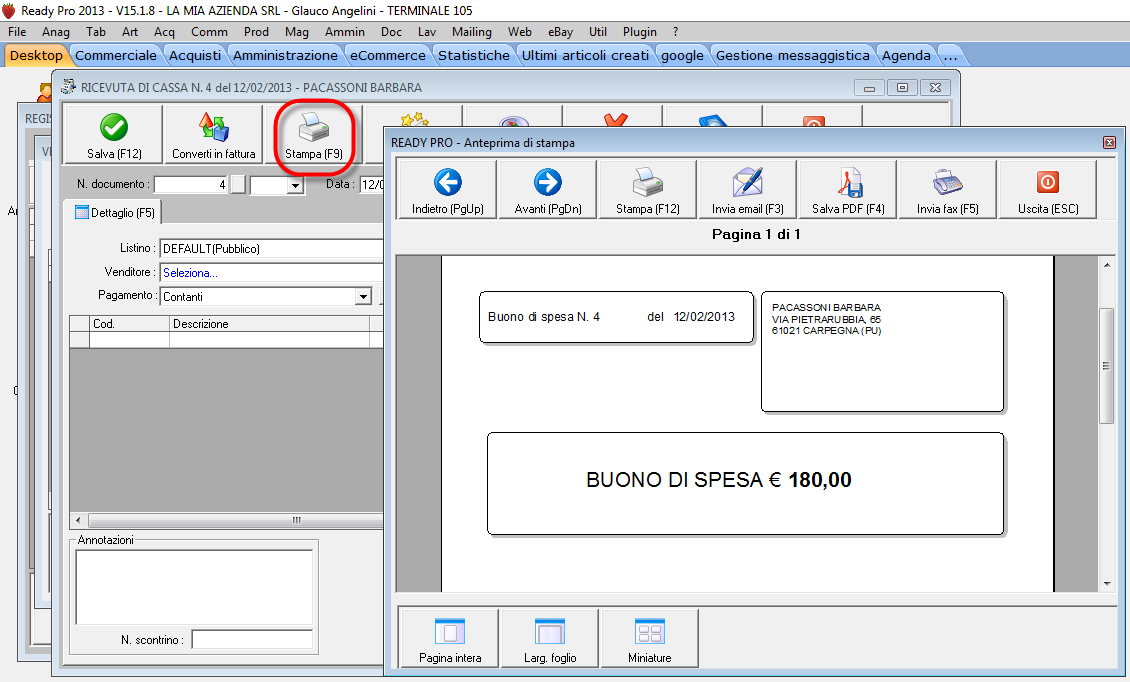This screenshot has width=1130, height=682.
Task: Open the Doc menu
Action: coord(391,32)
